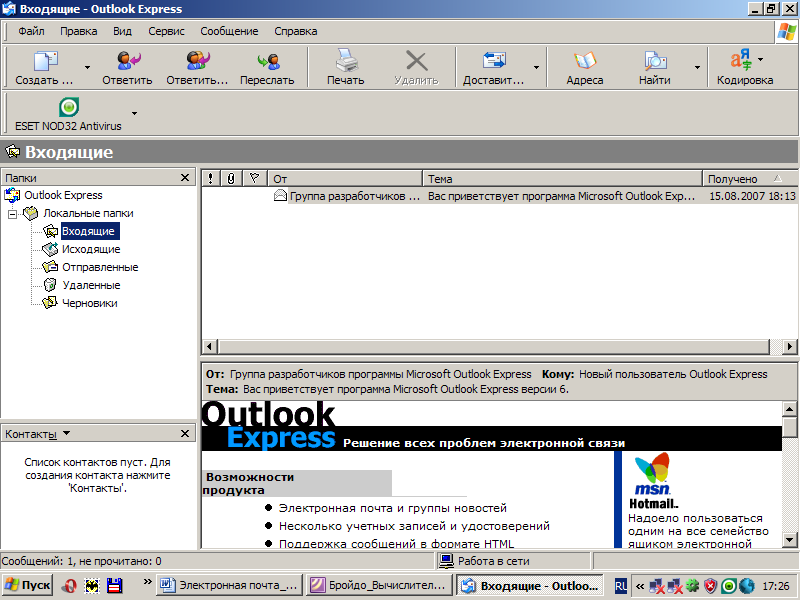Click the Удалить (delete) toolbar icon
The image size is (800, 600).
416,61
